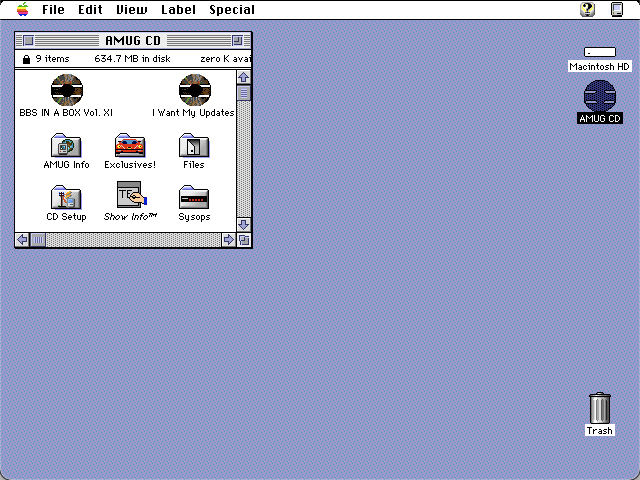Click the 'Trash' label on desktop

point(600,431)
